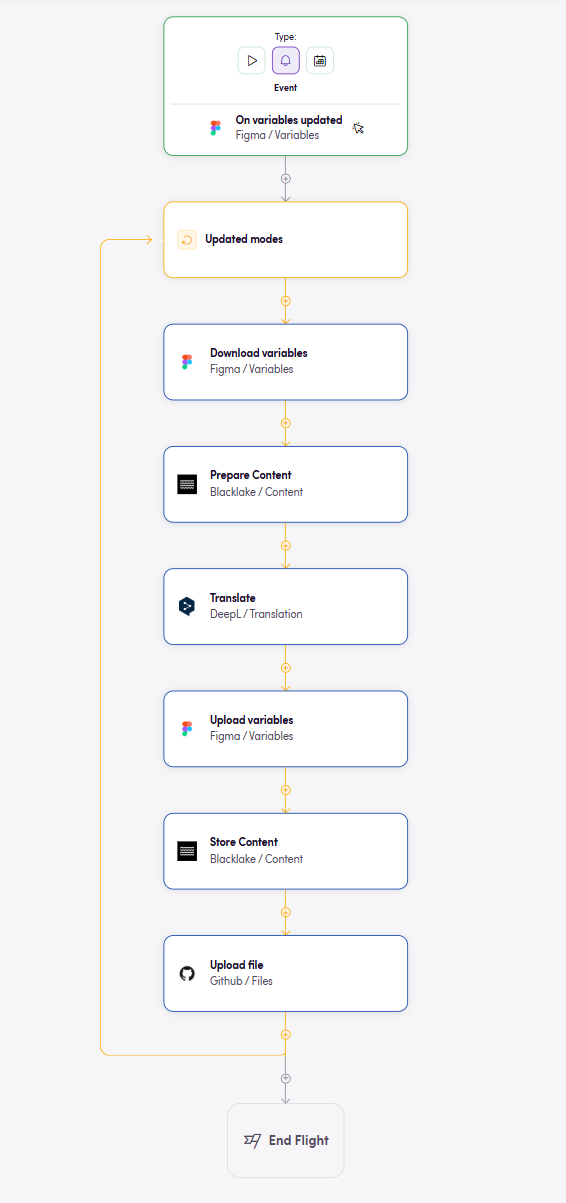The height and width of the screenshot is (1203, 566).
Task: Add step between Prepare Content and Translate
Action: point(286,545)
